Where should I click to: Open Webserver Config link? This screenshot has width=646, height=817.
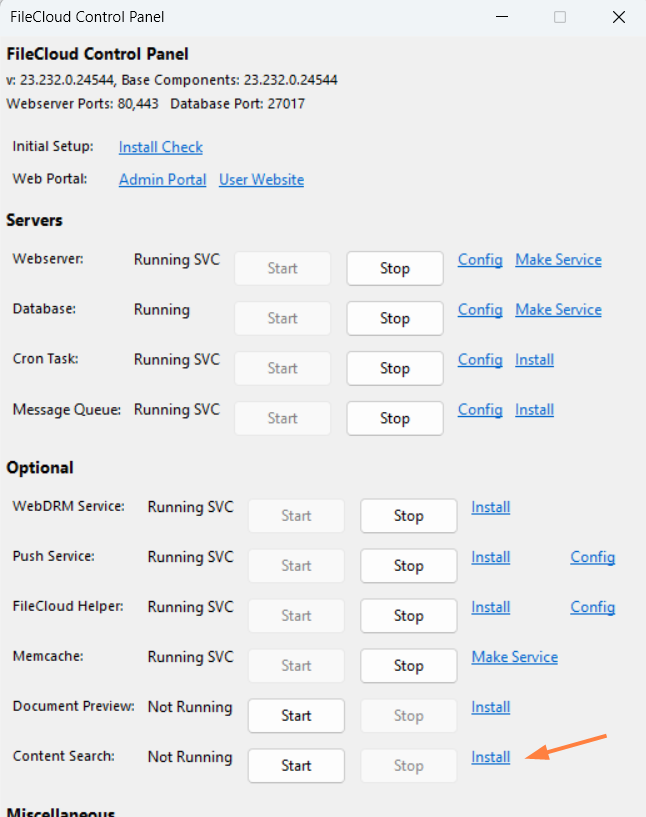[x=480, y=260]
